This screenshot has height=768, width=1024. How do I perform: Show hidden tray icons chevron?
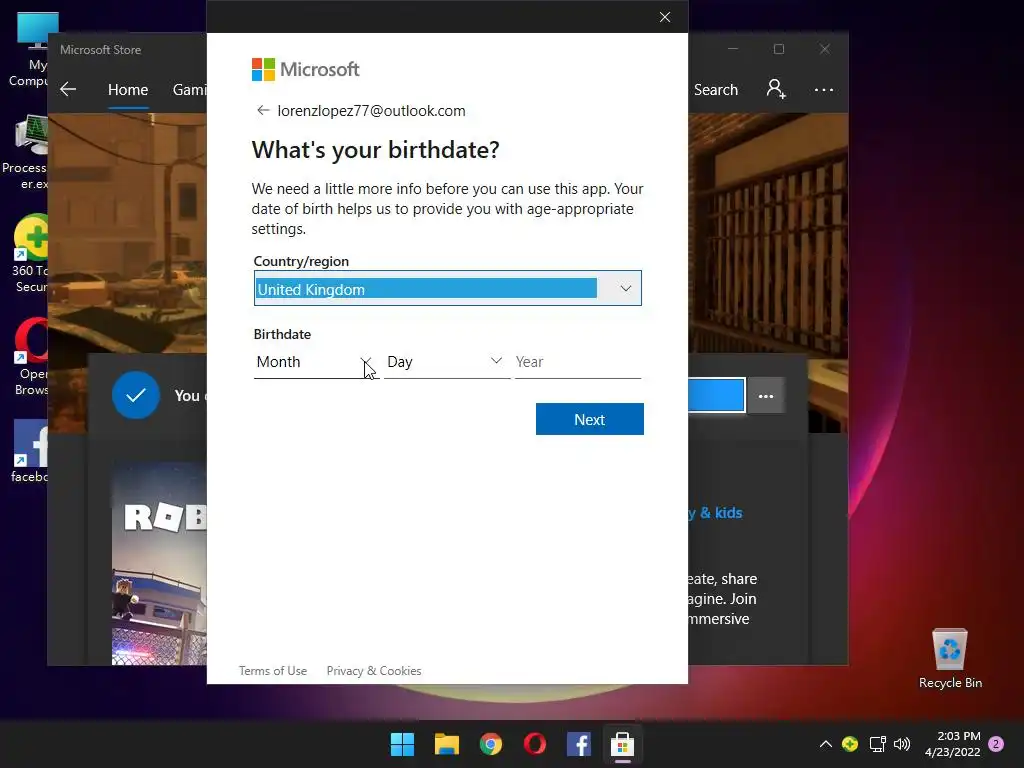825,744
